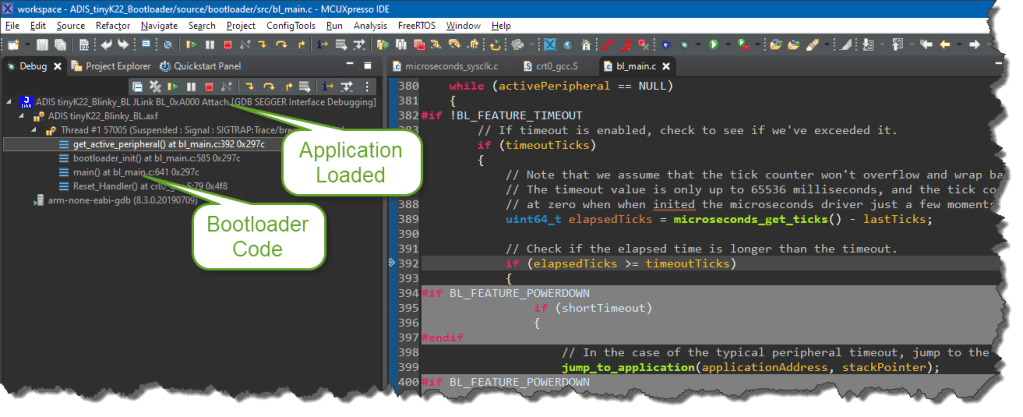This screenshot has height=417, width=1023.
Task: Click the pencil Search toolbar icon
Action: [x=812, y=44]
